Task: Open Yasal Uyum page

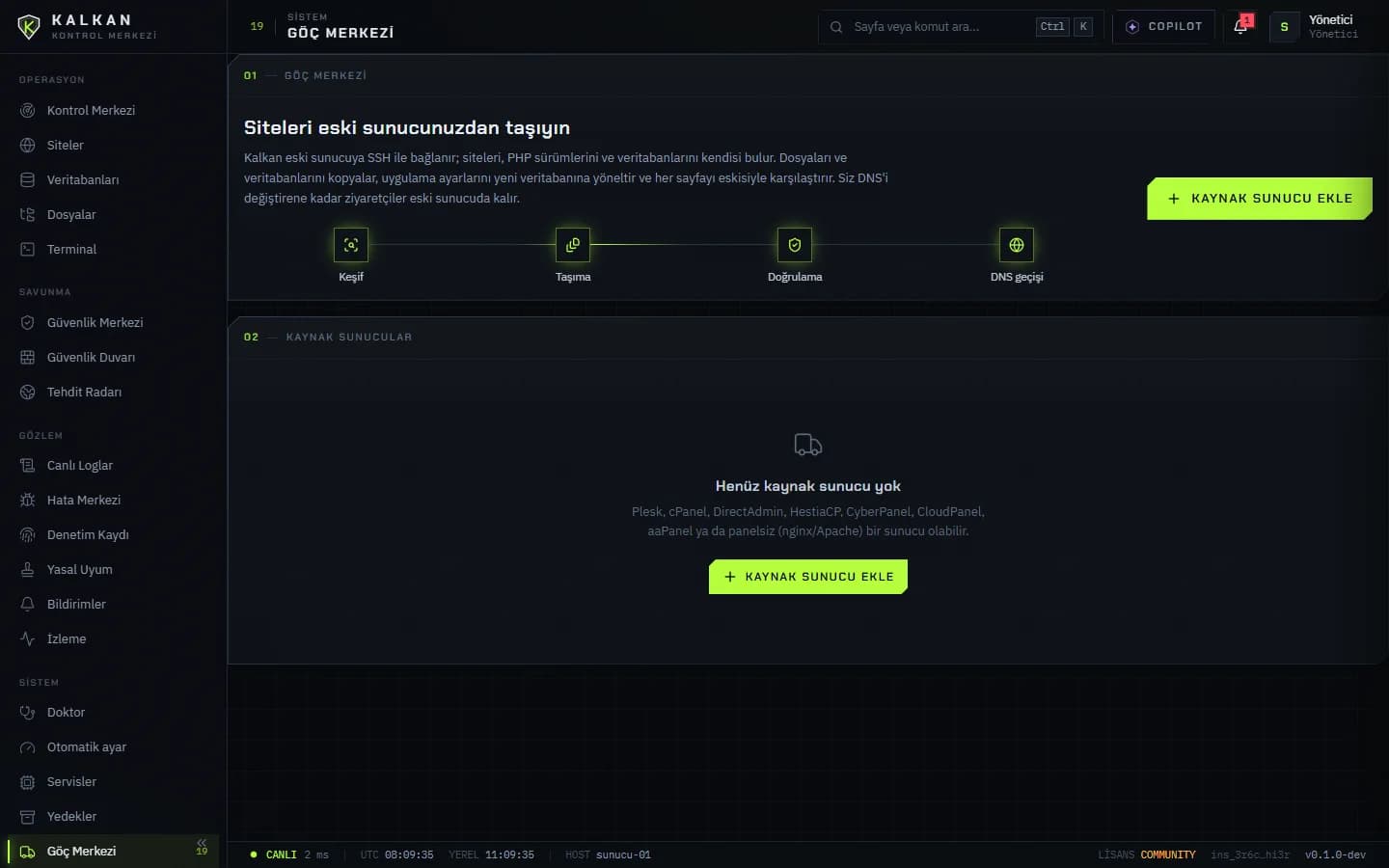Action: tap(113, 569)
